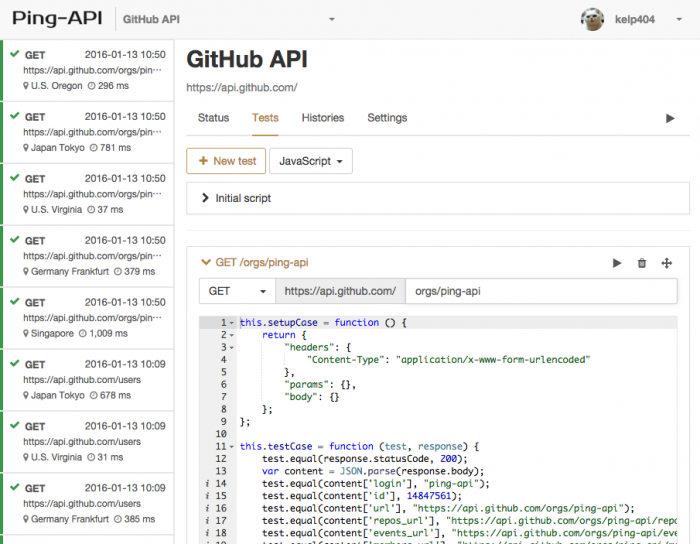Viewport: 700px width, 544px height.
Task: Open the Singapore 1,009 ms result
Action: tap(88, 318)
